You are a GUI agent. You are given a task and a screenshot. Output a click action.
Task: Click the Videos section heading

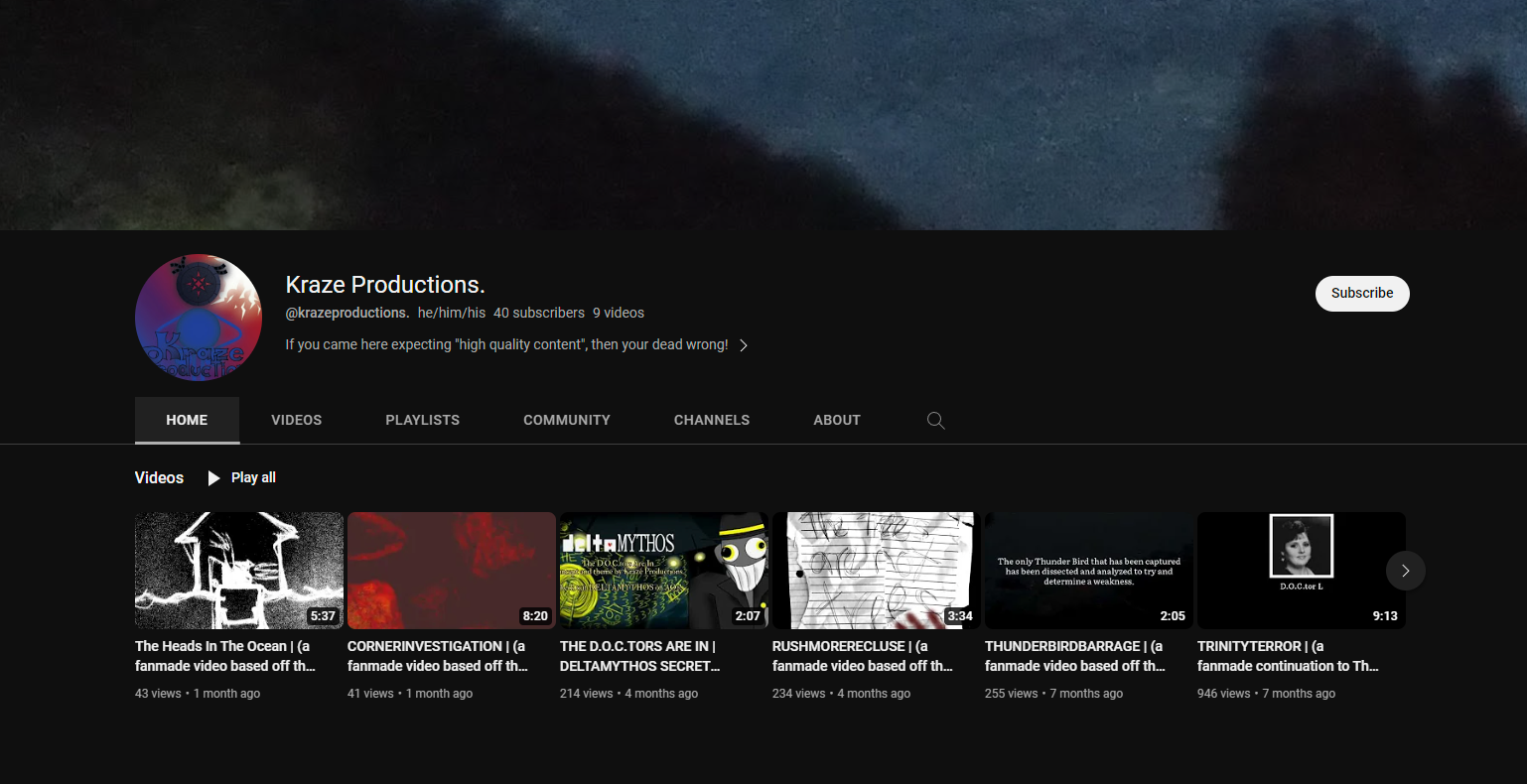point(160,478)
